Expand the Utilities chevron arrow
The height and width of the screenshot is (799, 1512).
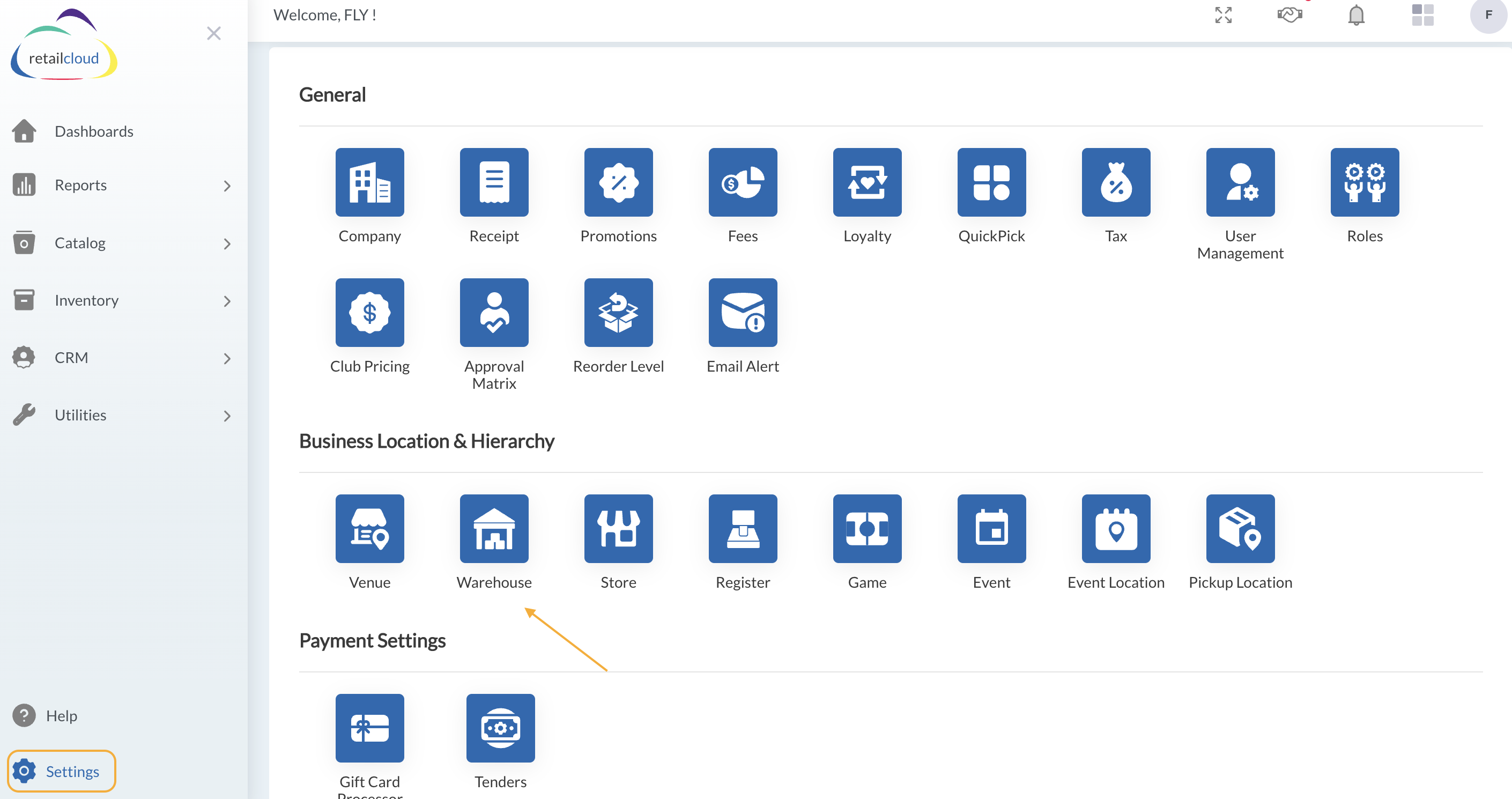tap(227, 416)
